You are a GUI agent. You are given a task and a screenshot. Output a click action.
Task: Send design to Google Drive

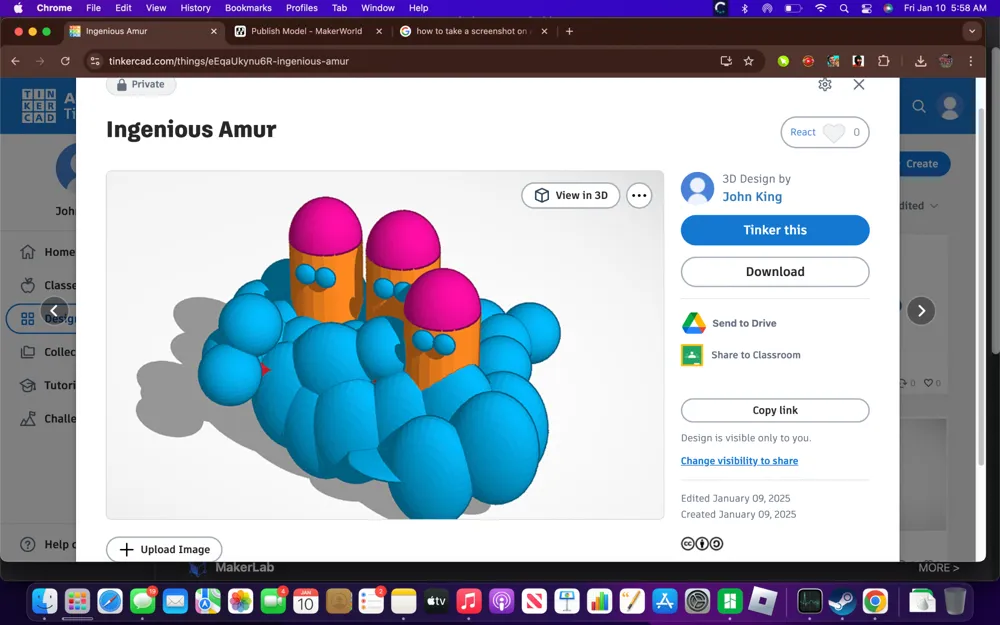pos(729,323)
